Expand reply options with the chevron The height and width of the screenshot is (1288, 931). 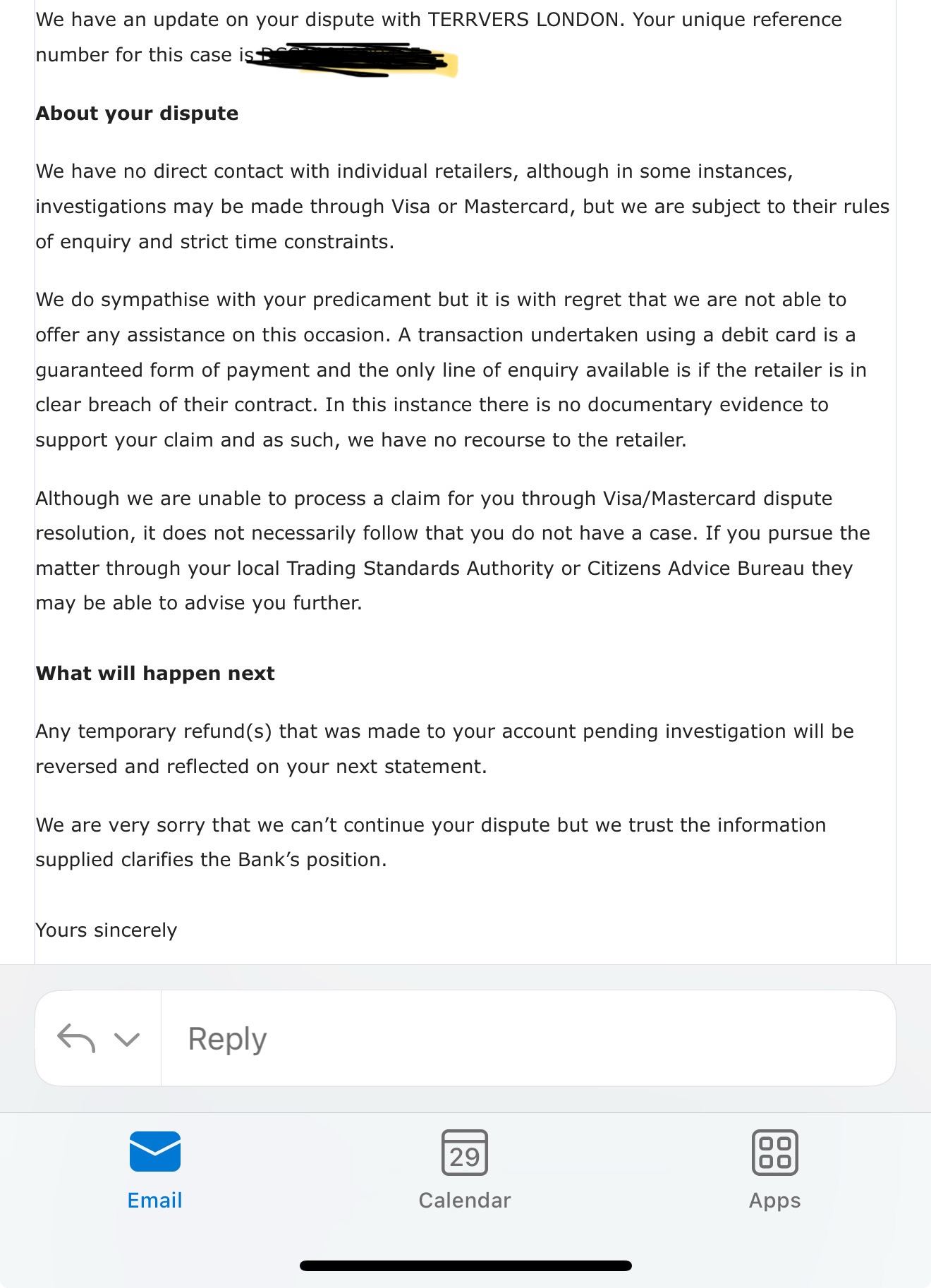(x=127, y=1039)
